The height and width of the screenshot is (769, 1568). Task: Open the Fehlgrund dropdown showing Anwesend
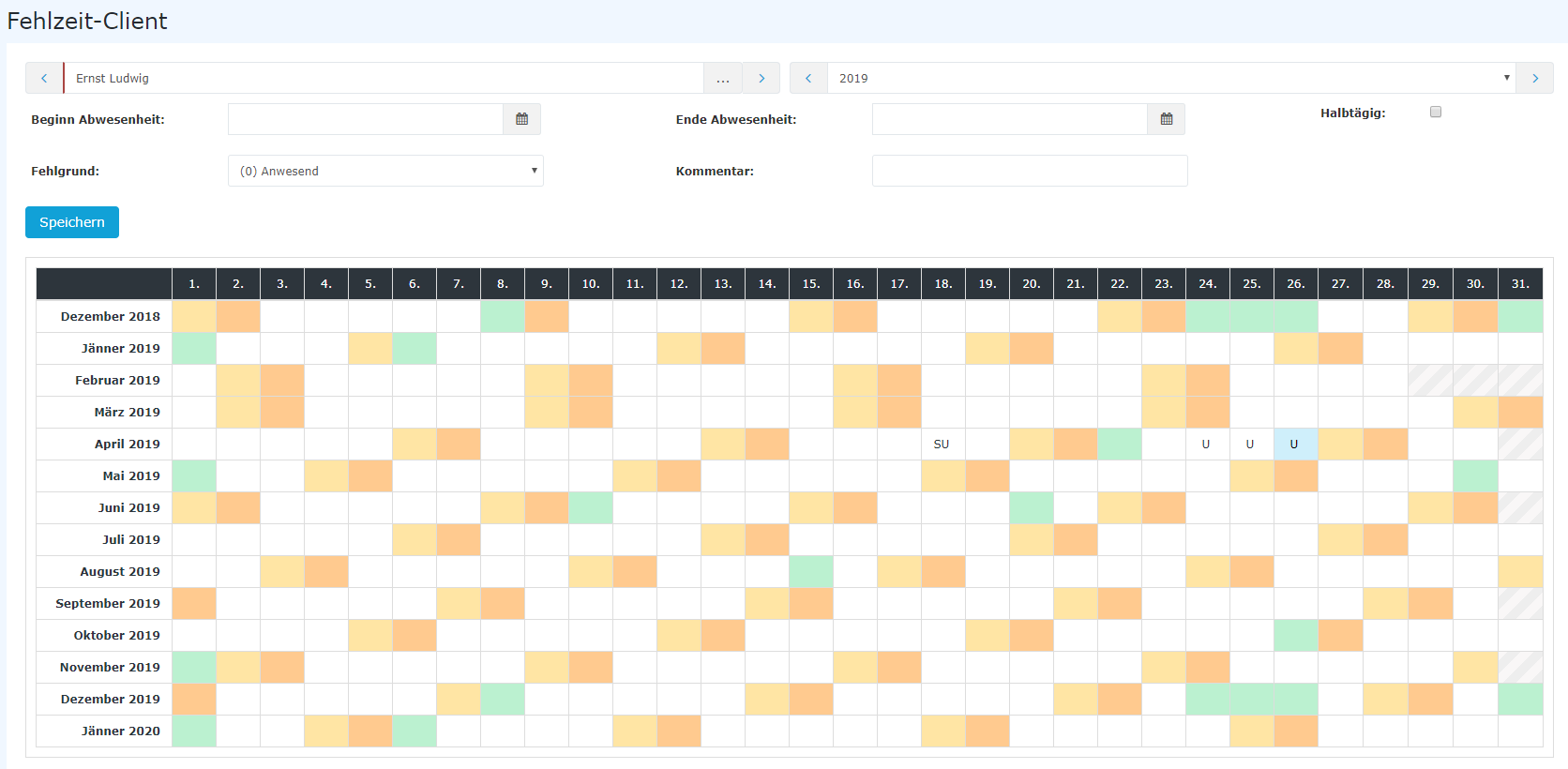385,171
